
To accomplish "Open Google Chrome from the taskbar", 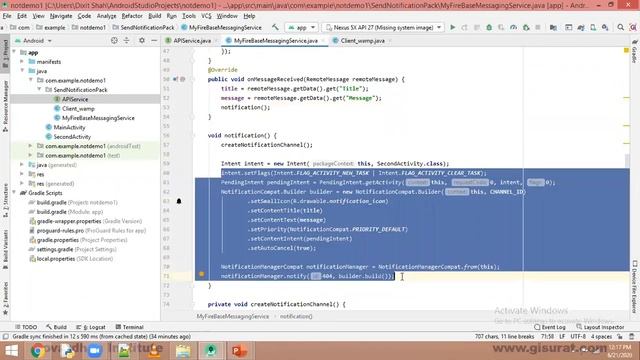I will (x=38, y=351).
